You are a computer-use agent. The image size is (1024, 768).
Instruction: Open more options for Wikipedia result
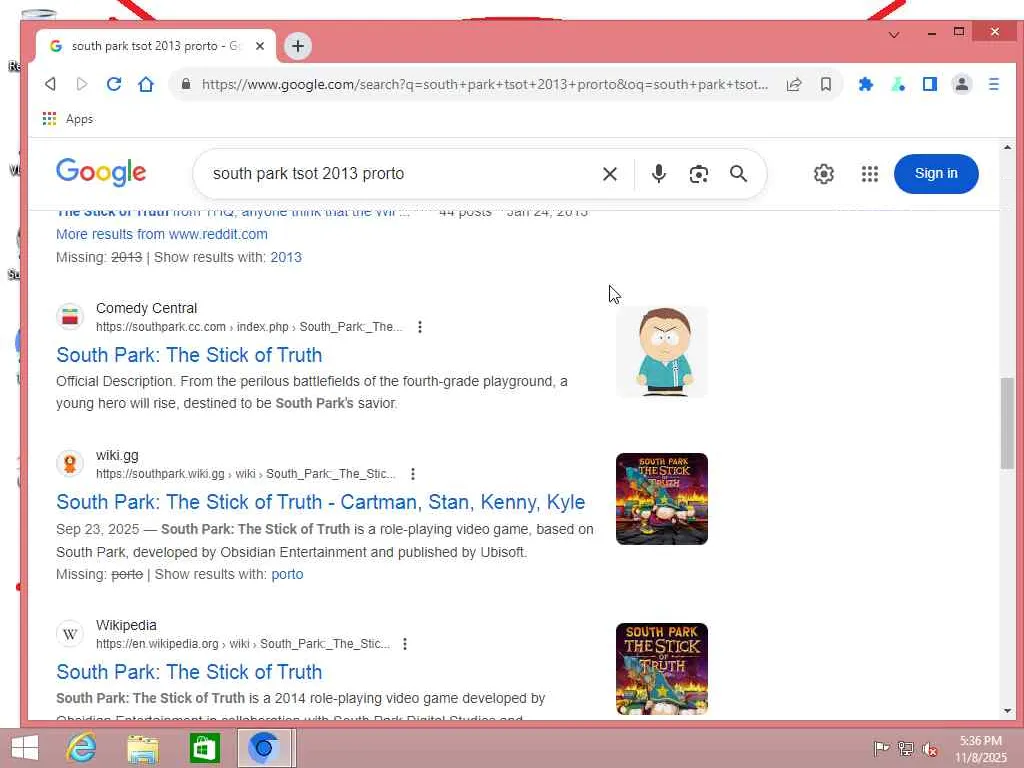(405, 644)
